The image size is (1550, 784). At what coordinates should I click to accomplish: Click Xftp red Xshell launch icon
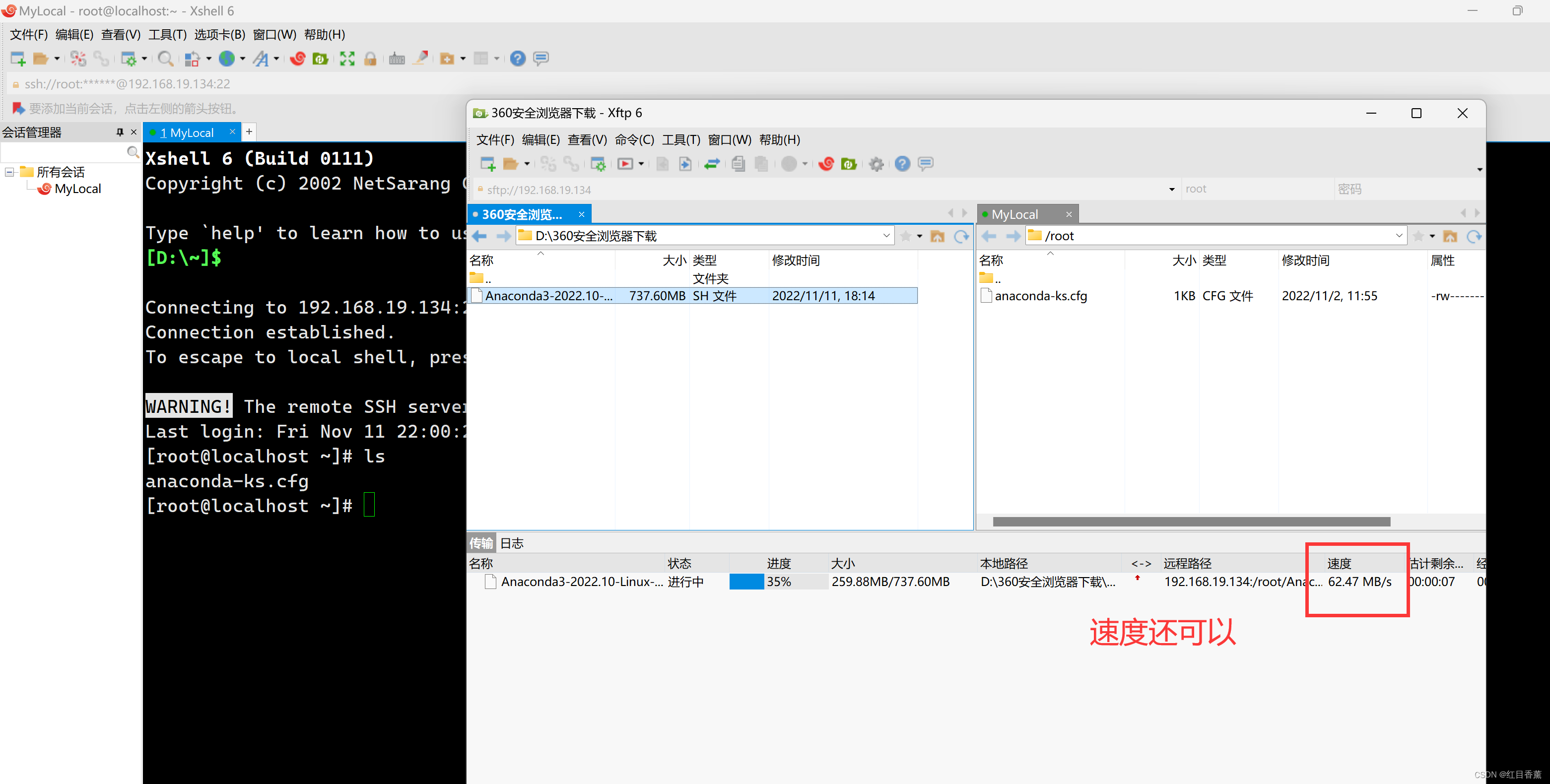click(826, 164)
